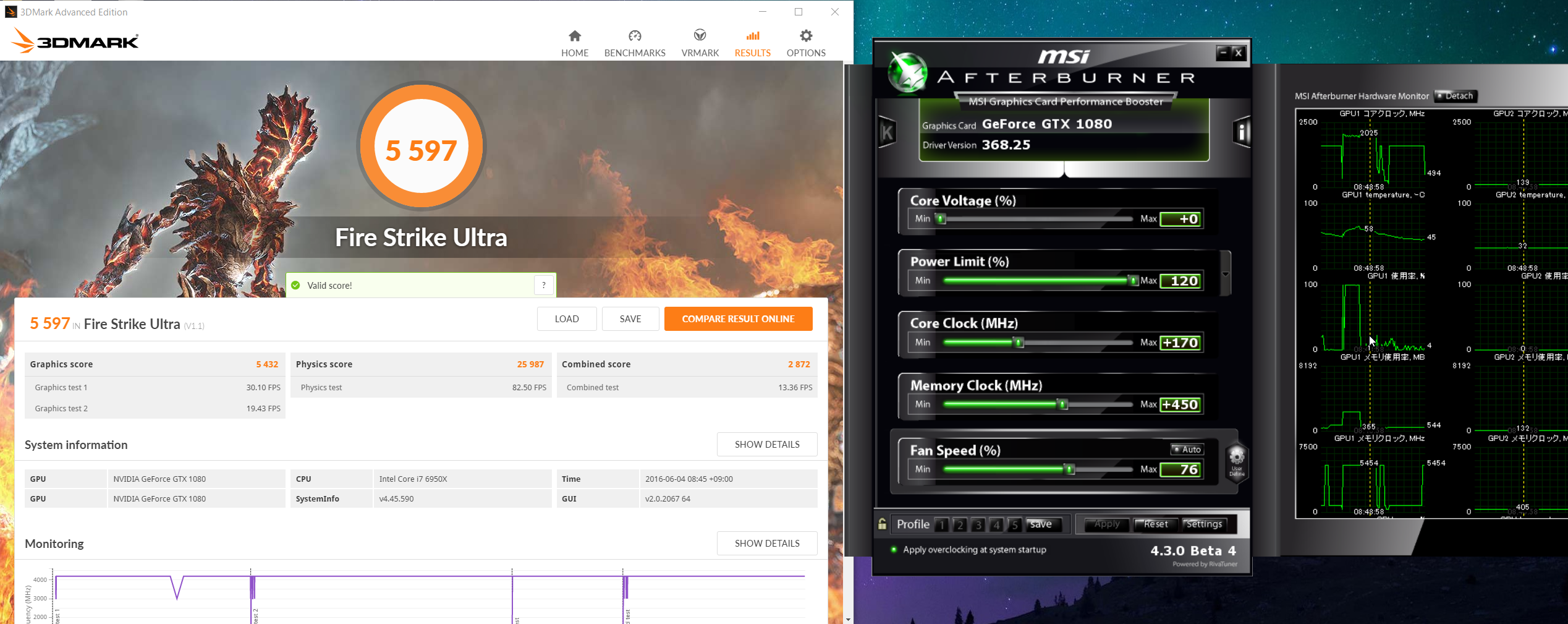Click Afterburner Kombustor K button
Image resolution: width=1568 pixels, height=624 pixels.
click(887, 132)
